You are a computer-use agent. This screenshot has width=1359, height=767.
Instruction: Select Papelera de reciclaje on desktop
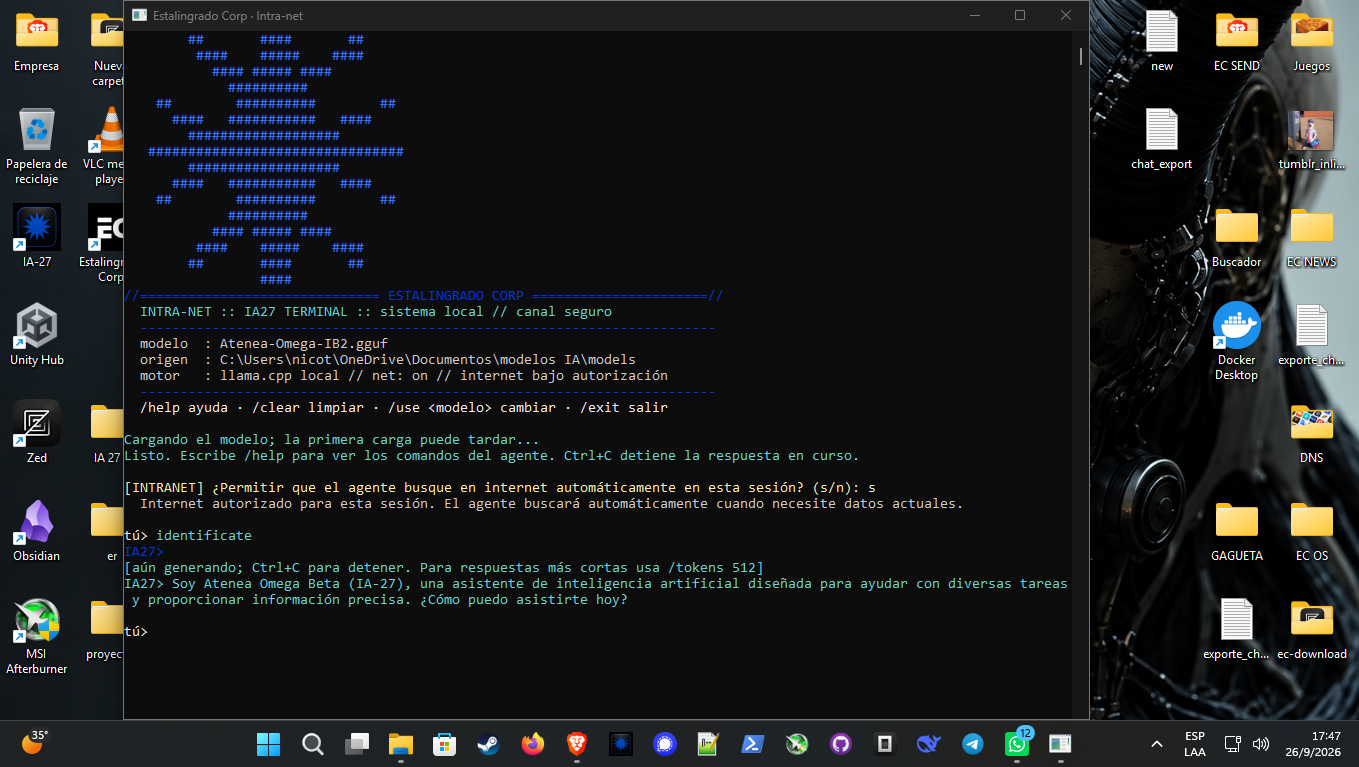click(37, 146)
